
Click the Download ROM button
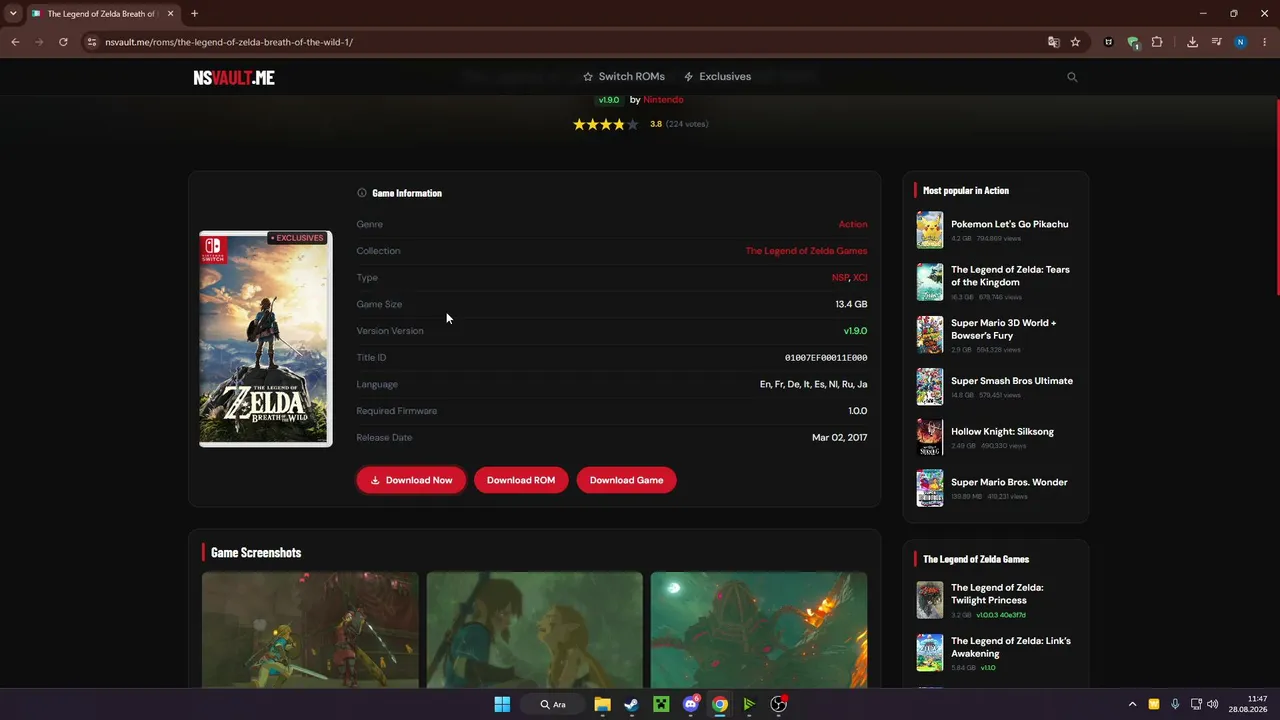521,480
